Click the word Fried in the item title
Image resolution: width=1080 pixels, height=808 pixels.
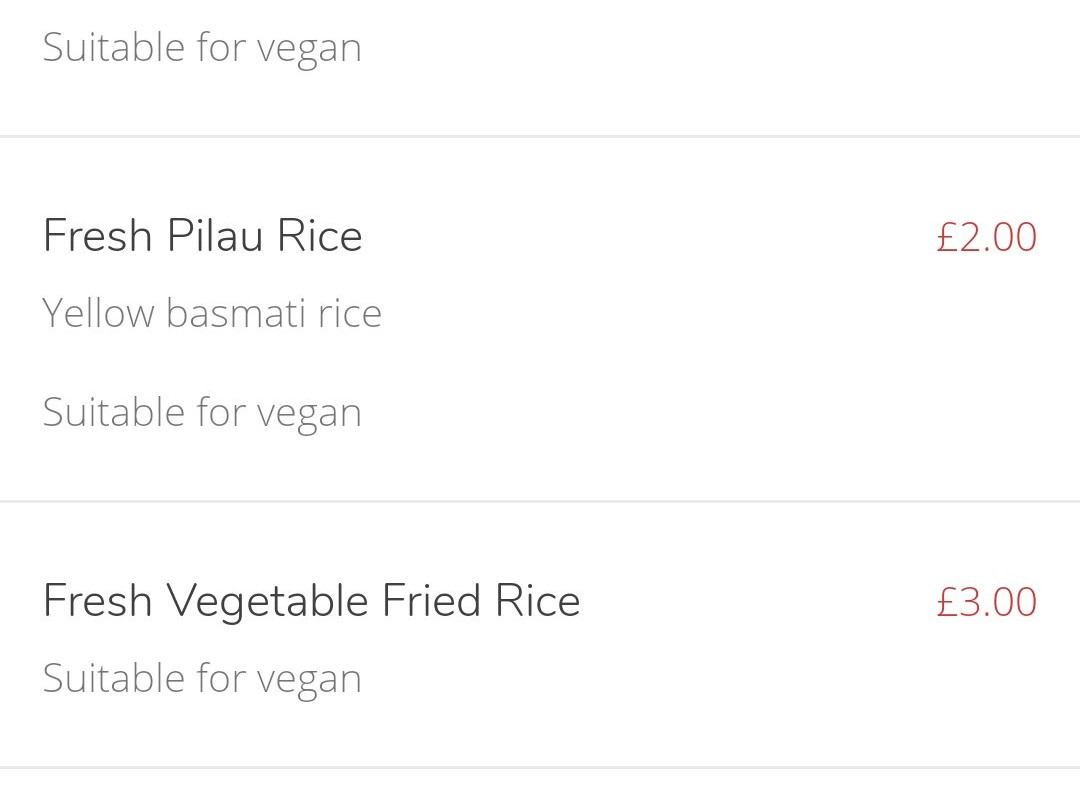click(431, 600)
